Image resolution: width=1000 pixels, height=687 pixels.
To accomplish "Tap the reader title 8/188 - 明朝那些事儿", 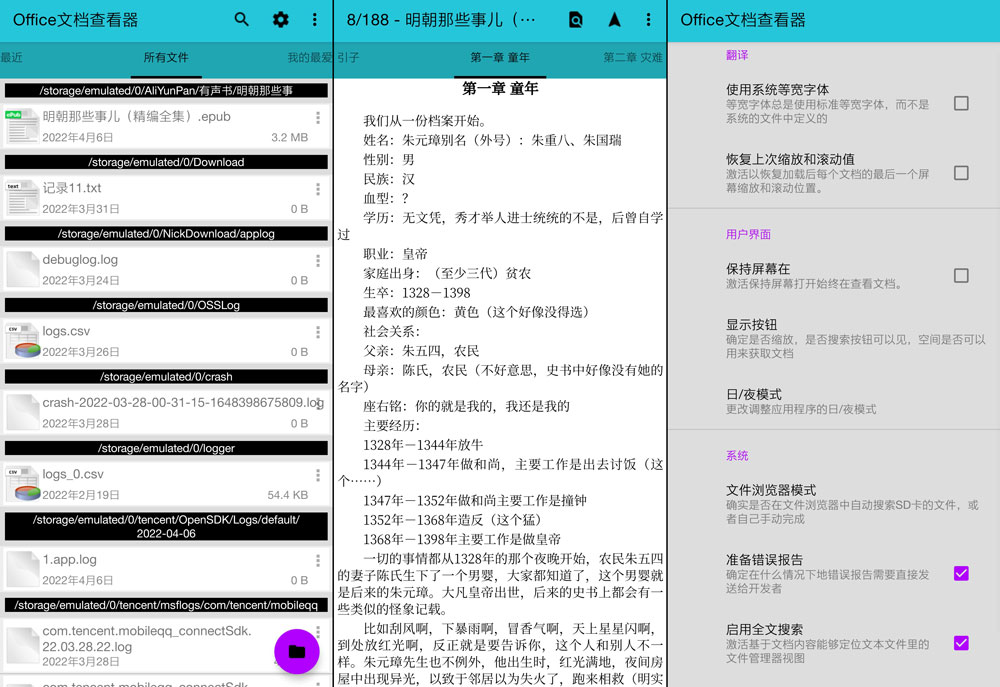I will 441,20.
